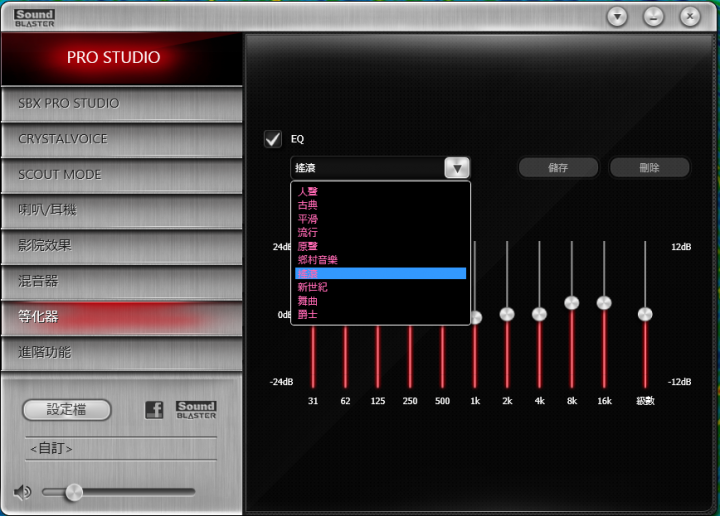
Task: Click the 250 Hz band slider track
Action: click(x=410, y=357)
